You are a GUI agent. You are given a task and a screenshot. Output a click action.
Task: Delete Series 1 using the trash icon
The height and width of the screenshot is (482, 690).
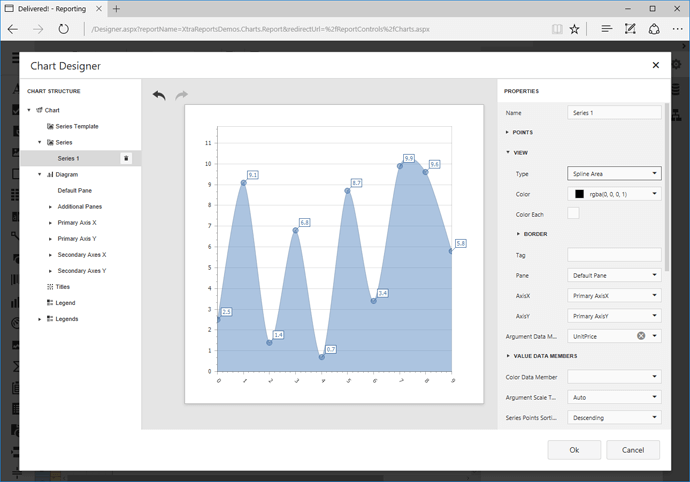click(x=126, y=158)
